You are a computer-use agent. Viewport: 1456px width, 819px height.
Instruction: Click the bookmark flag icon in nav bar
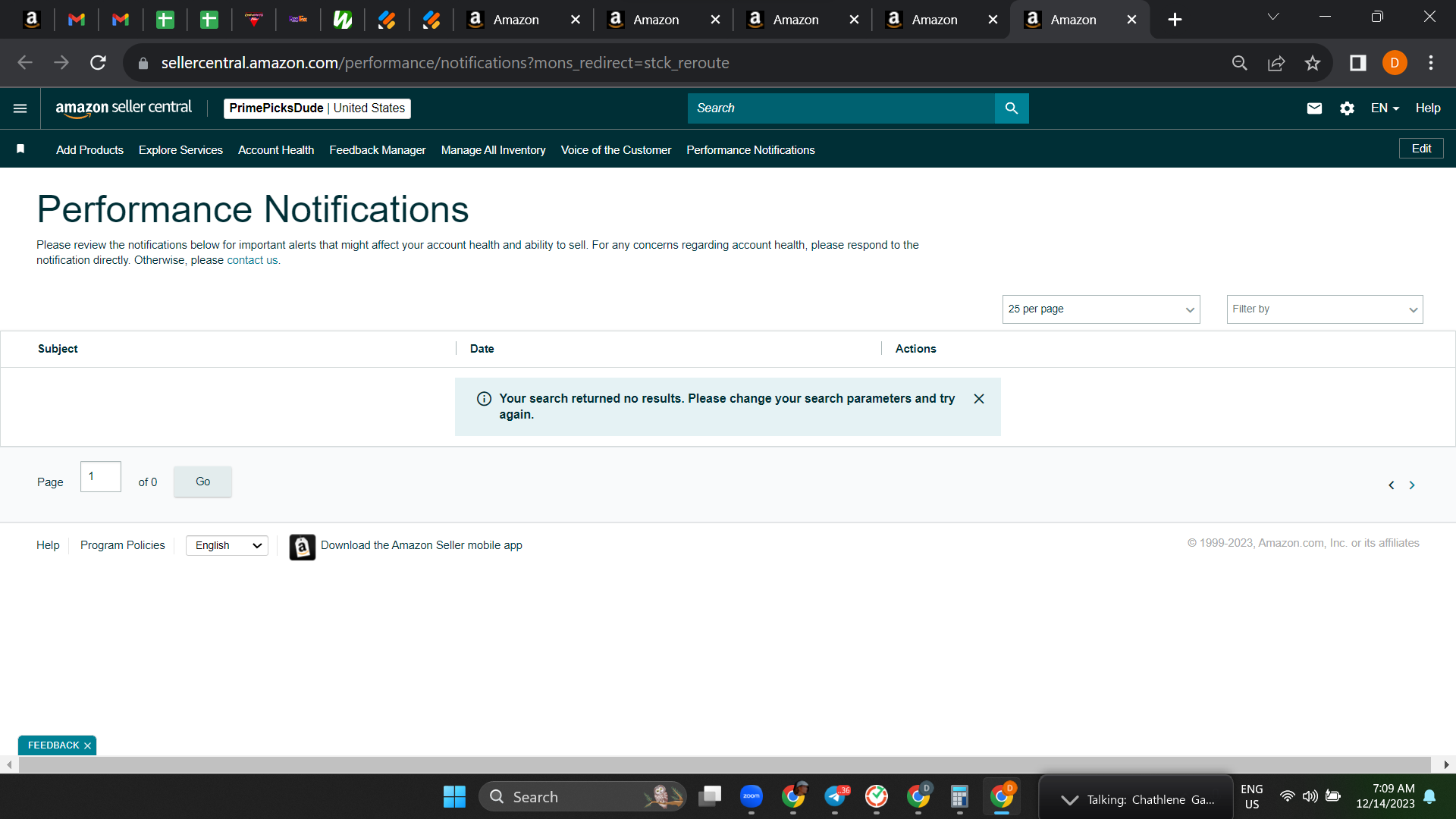point(20,149)
